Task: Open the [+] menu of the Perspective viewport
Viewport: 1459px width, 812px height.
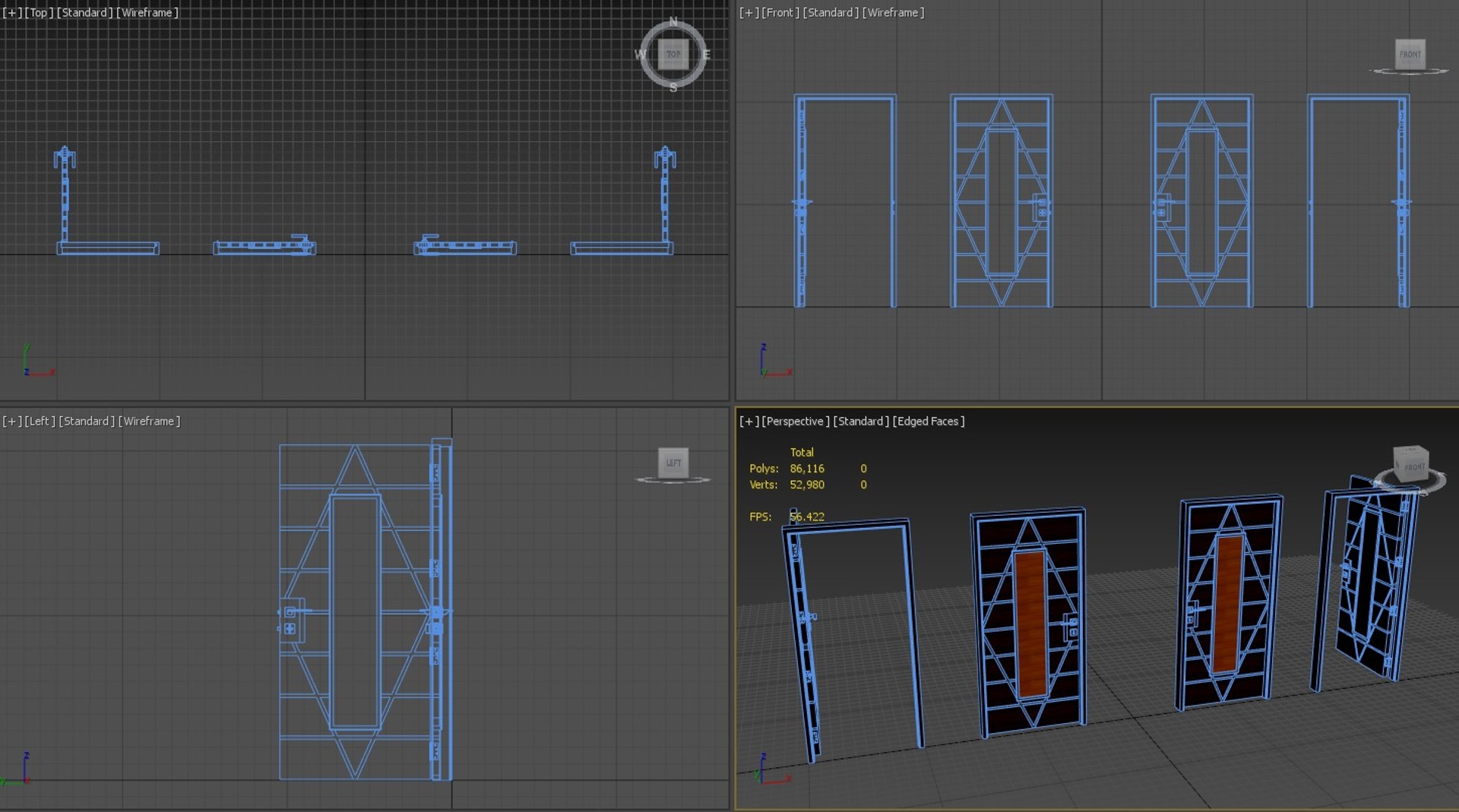Action: pos(749,422)
